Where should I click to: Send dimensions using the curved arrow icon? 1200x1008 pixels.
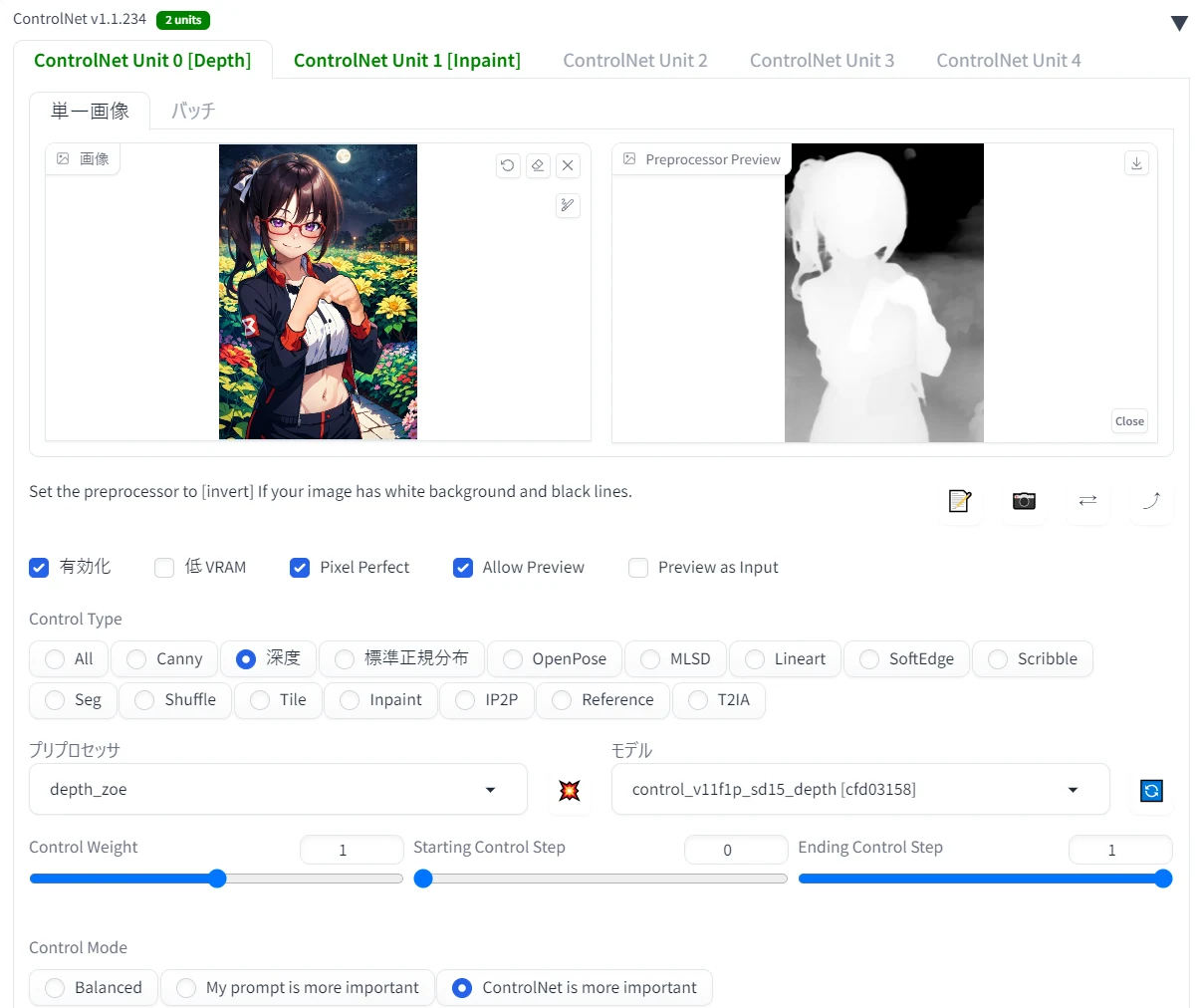[x=1151, y=500]
